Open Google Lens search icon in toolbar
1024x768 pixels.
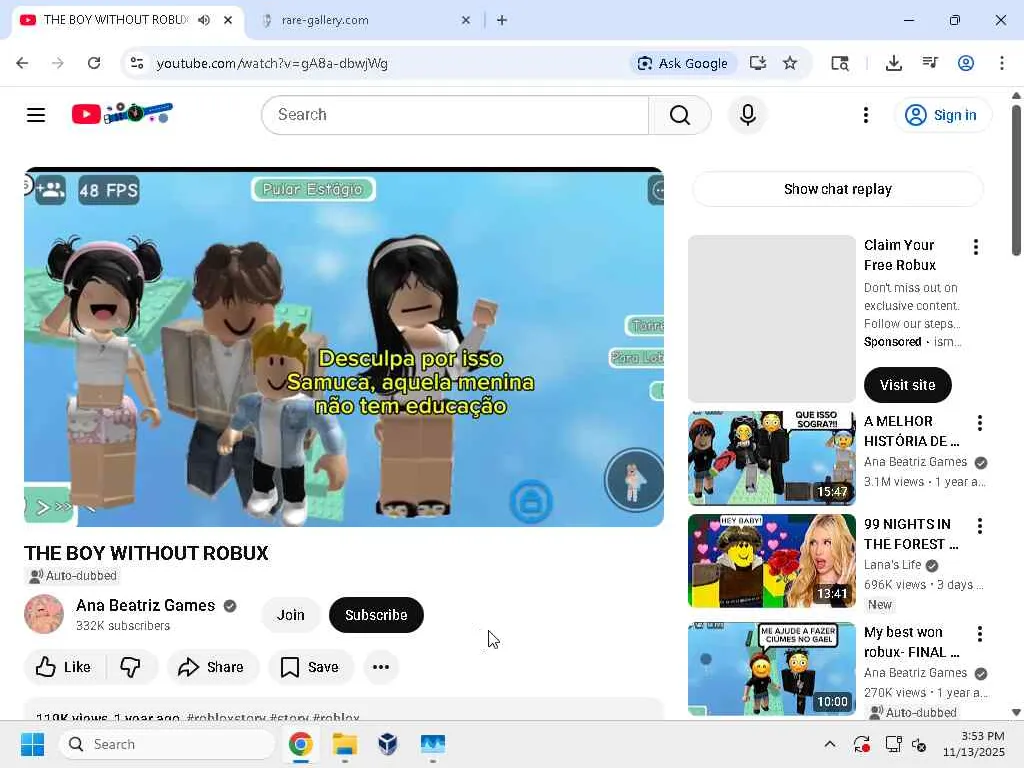tap(840, 63)
